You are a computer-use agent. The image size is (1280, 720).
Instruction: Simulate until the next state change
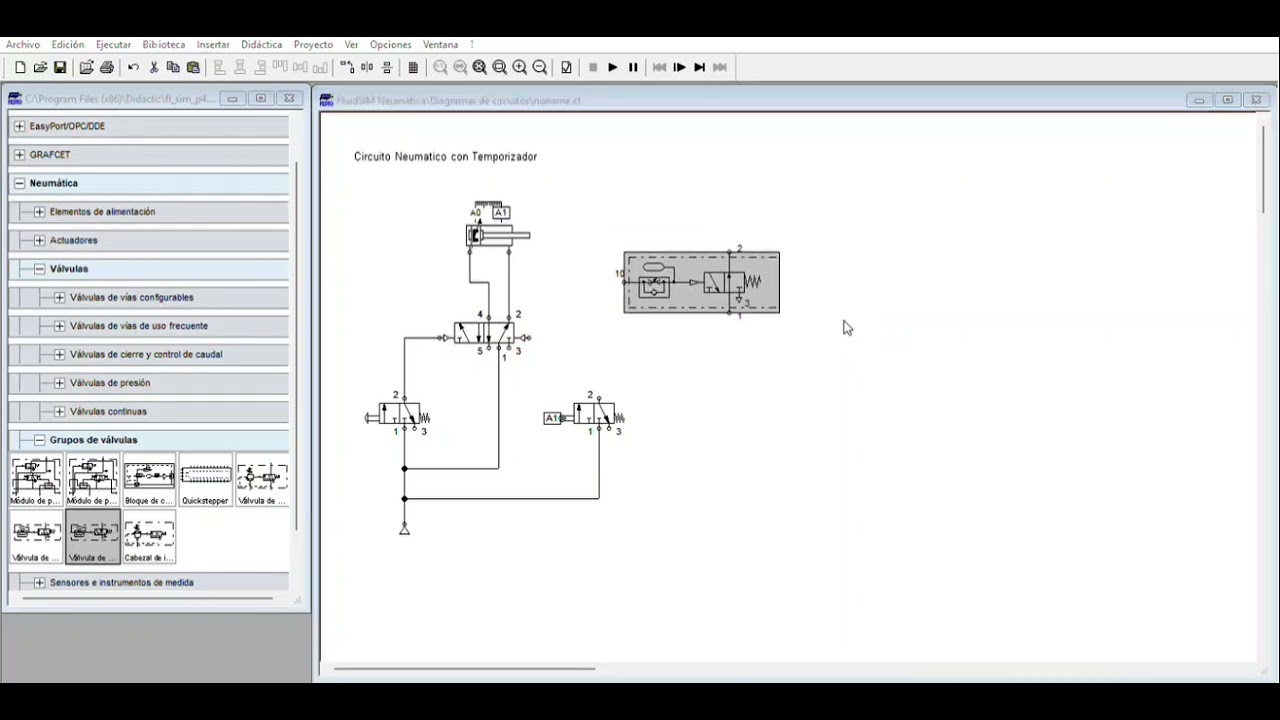700,67
